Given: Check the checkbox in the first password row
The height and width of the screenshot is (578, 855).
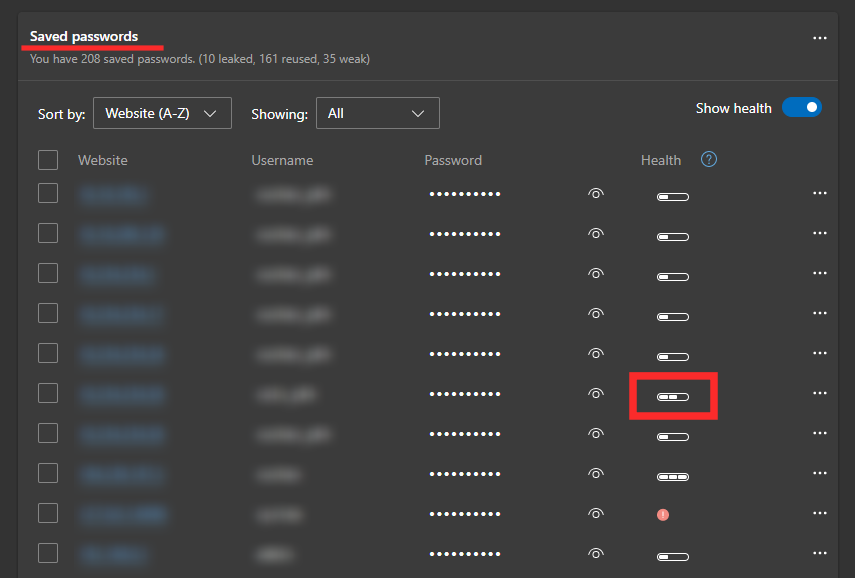Looking at the screenshot, I should point(48,194).
